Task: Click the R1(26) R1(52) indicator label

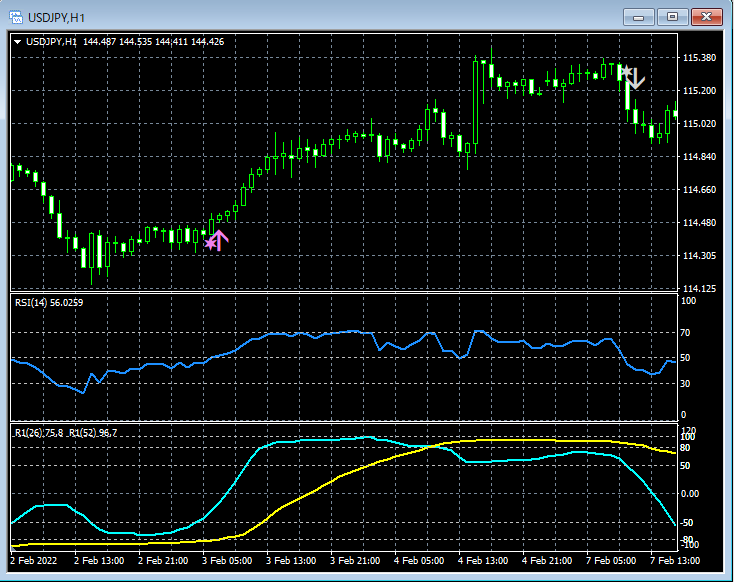Action: (65, 432)
